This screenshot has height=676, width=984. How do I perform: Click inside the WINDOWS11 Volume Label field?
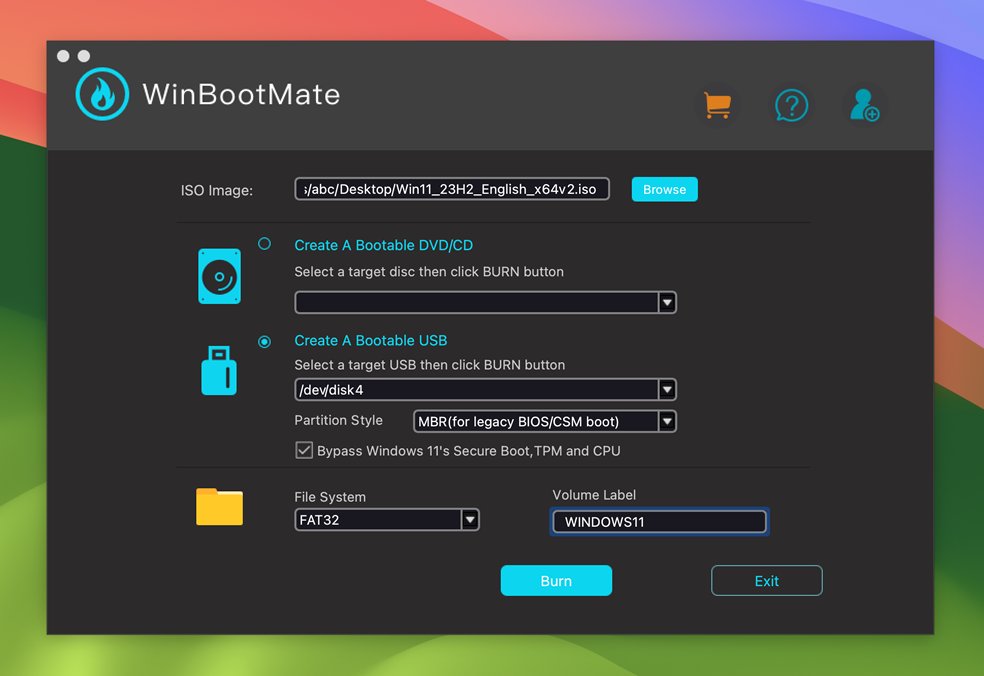(x=658, y=521)
